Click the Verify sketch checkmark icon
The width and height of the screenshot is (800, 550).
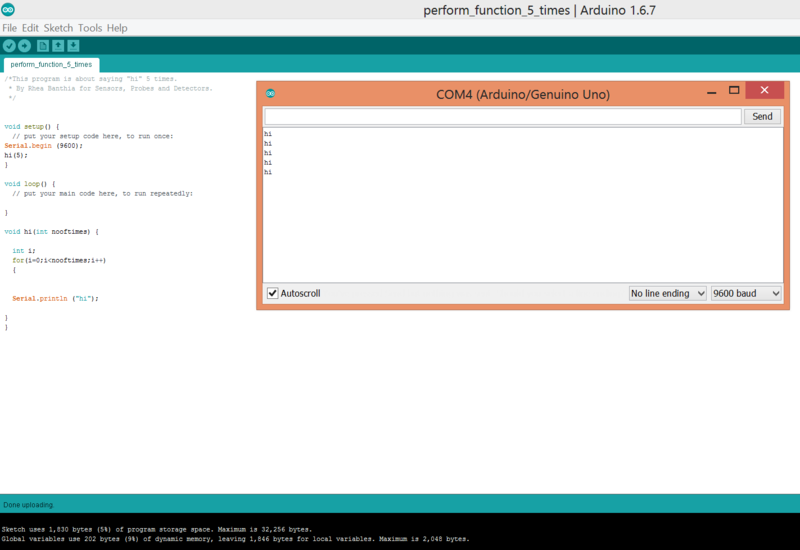(9, 46)
